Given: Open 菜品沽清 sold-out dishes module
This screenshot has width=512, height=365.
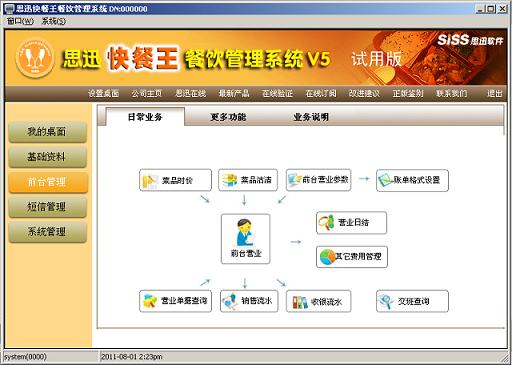Looking at the screenshot, I should (x=248, y=180).
